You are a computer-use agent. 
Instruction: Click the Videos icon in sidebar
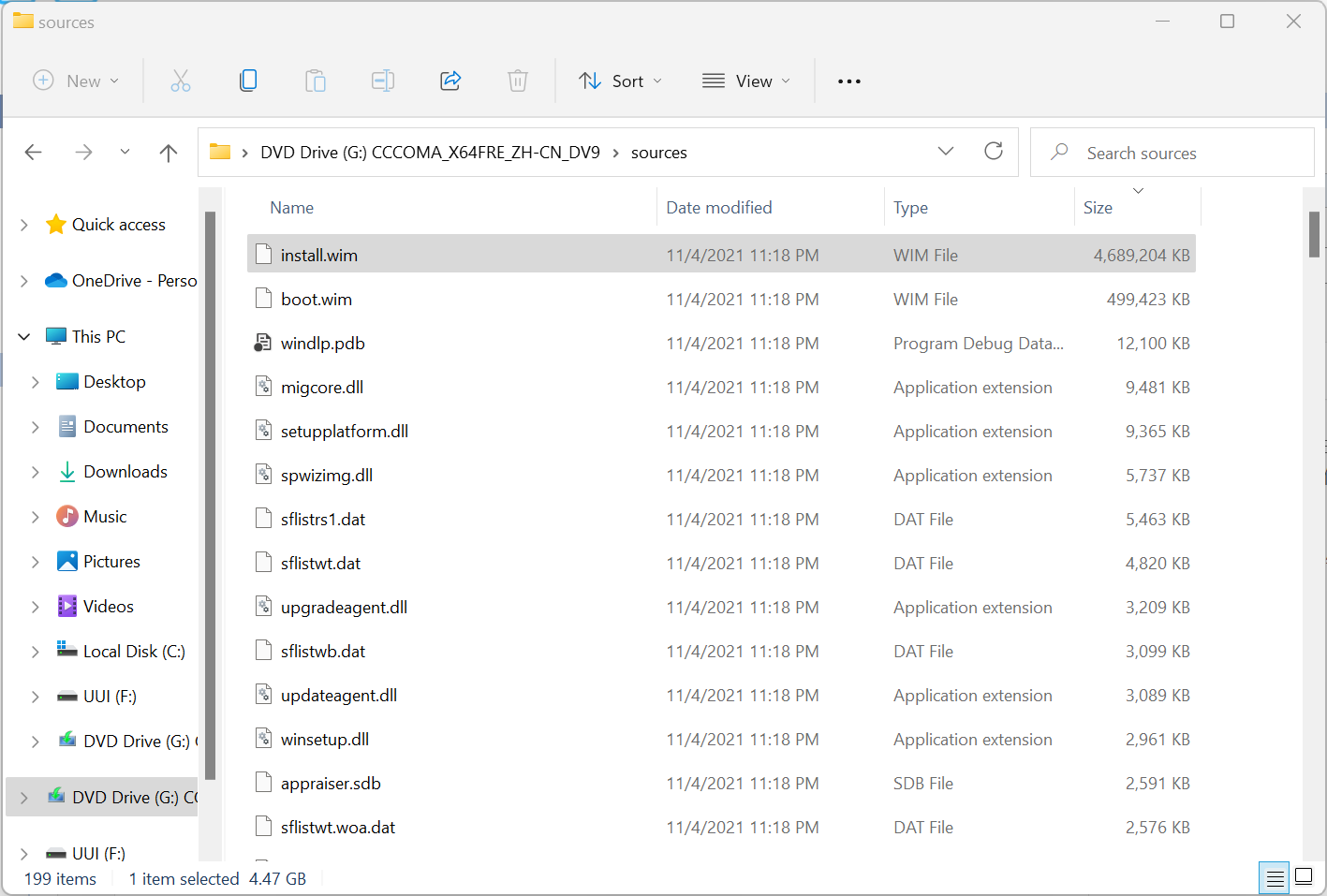coord(67,606)
